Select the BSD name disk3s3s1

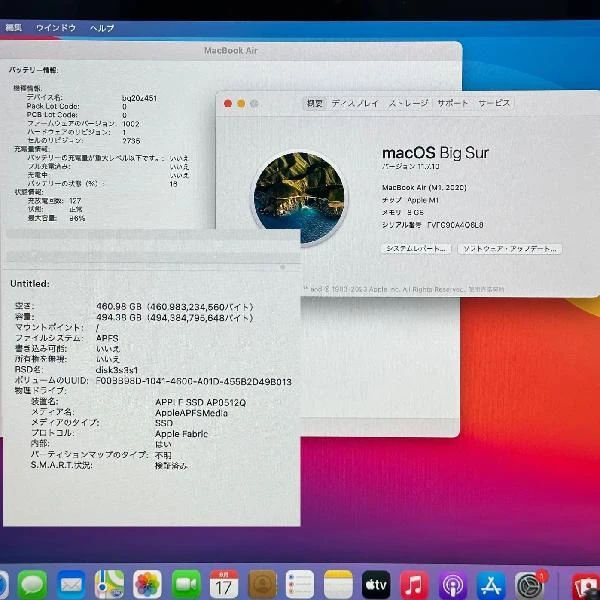117,370
